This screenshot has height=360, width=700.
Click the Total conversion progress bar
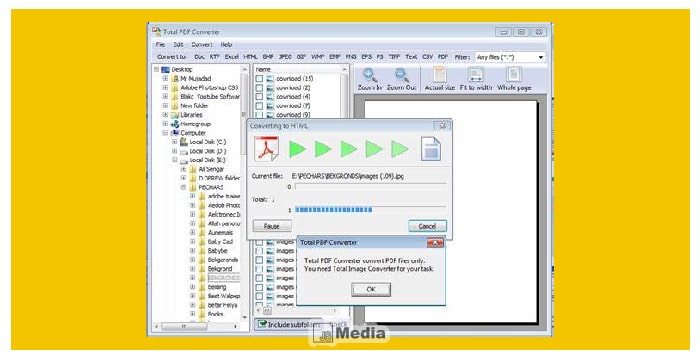pyautogui.click(x=370, y=209)
